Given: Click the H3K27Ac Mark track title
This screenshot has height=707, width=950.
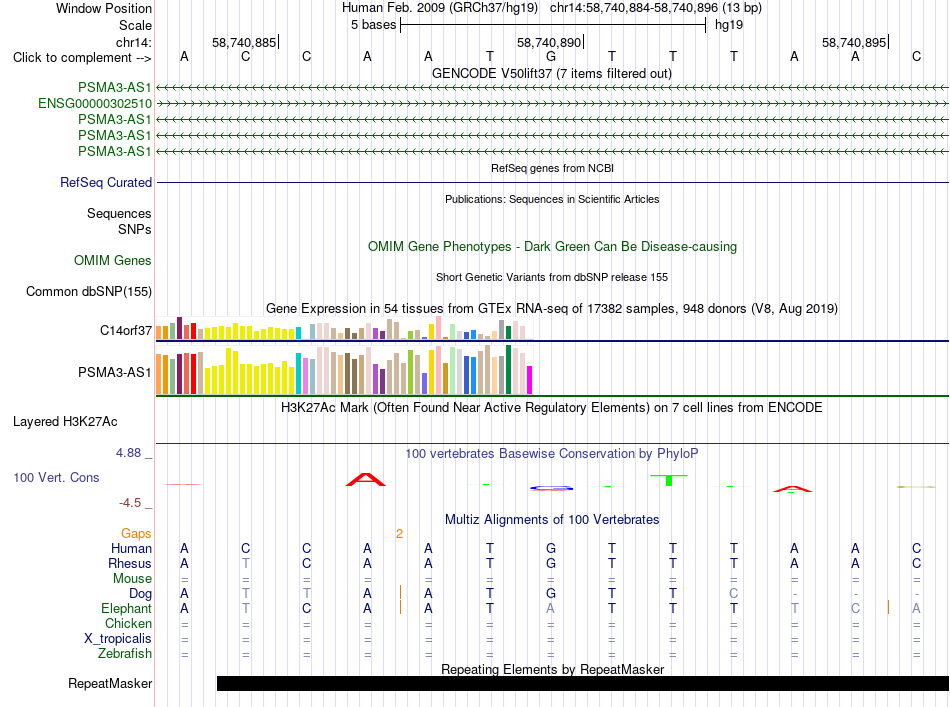Looking at the screenshot, I should 552,407.
